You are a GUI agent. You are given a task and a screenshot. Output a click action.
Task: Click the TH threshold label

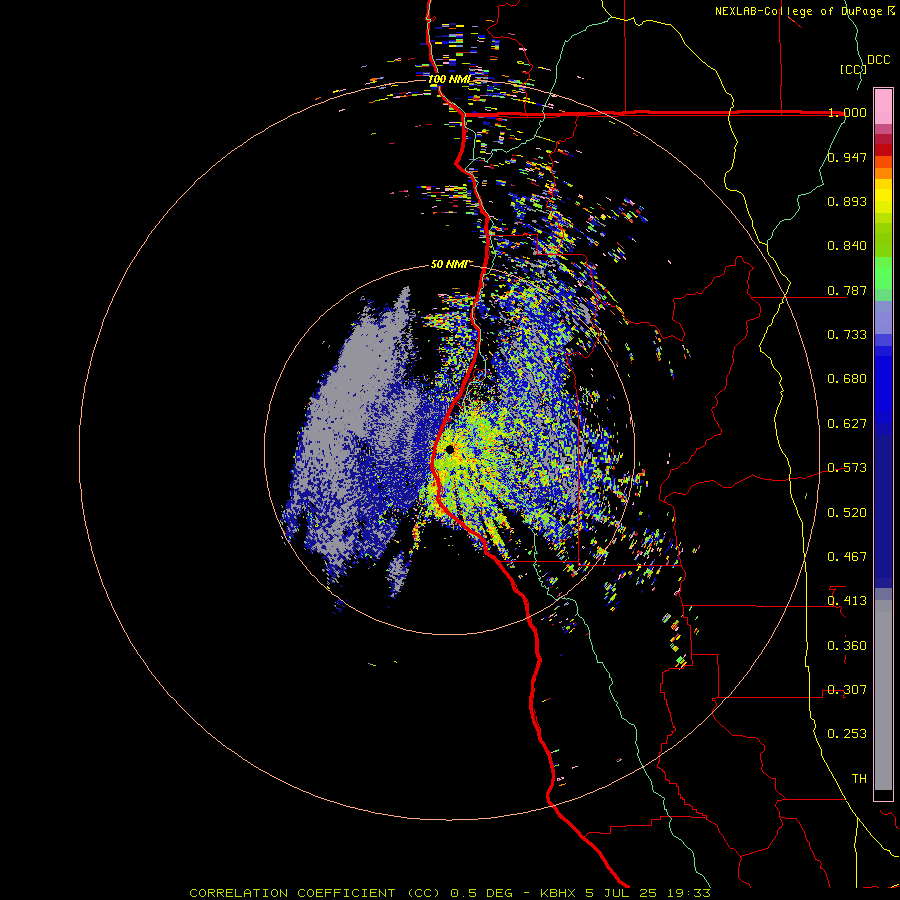(859, 778)
